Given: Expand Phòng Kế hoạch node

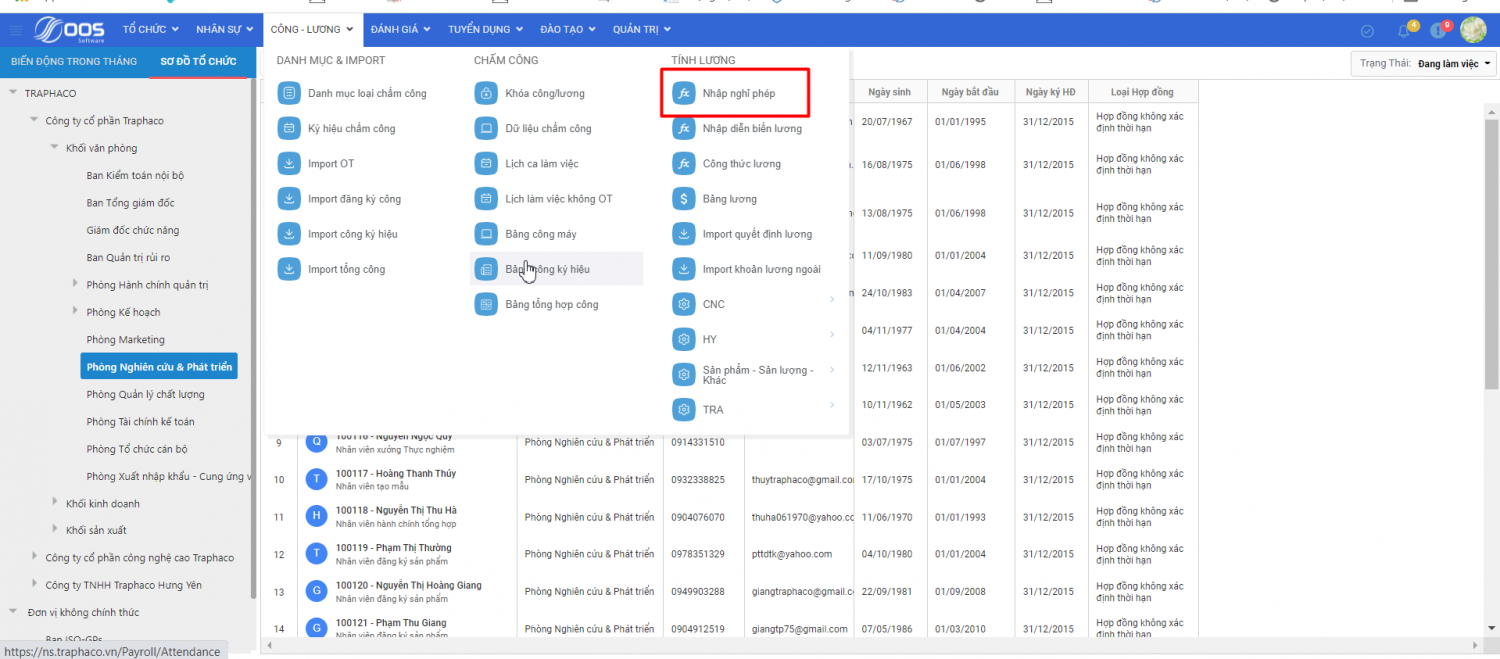Looking at the screenshot, I should [76, 311].
